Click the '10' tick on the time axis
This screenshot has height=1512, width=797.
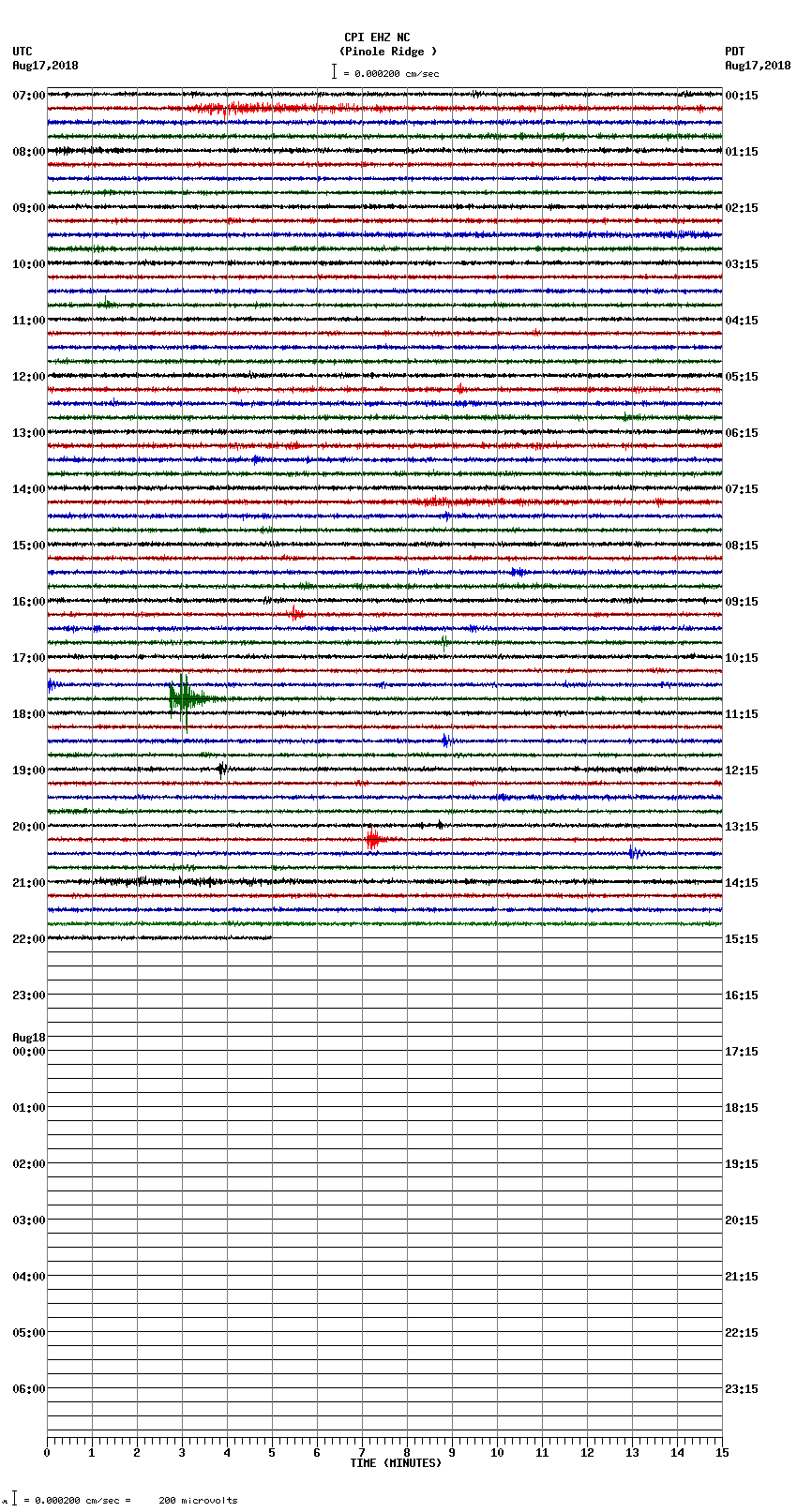tap(497, 1453)
